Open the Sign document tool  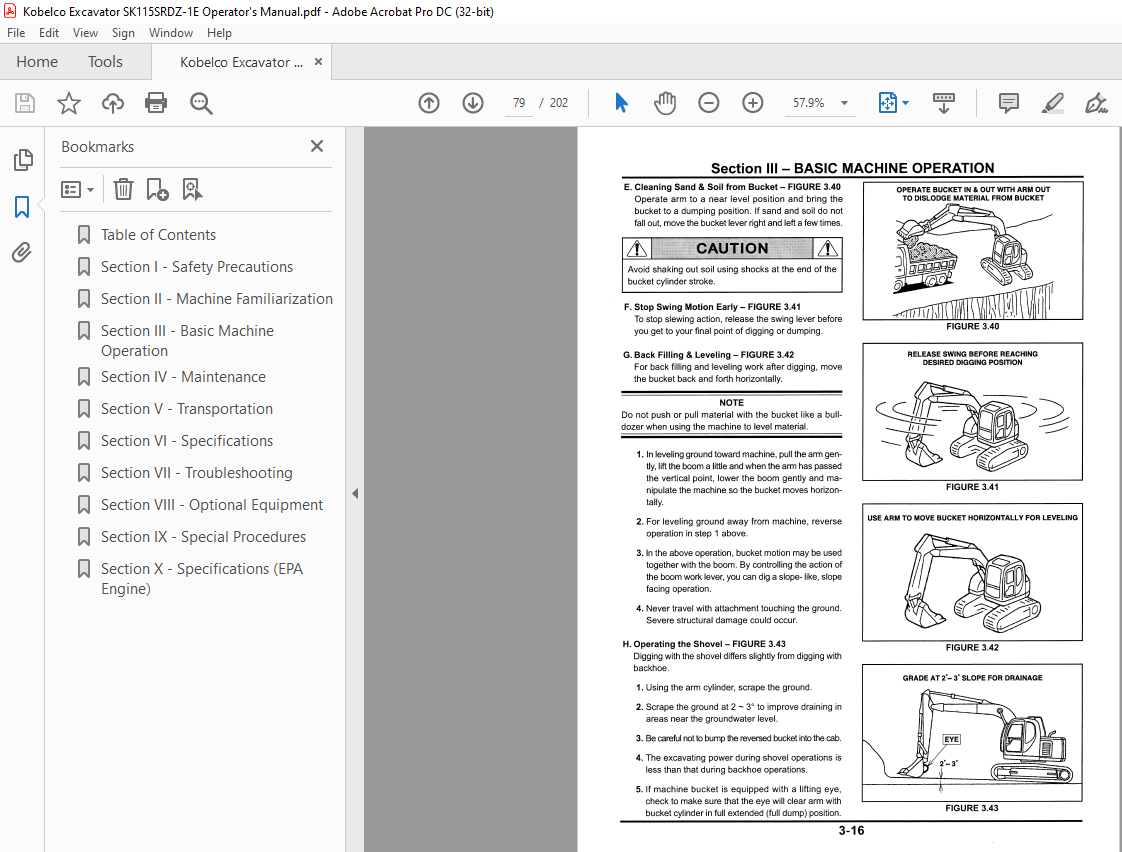(x=1096, y=103)
